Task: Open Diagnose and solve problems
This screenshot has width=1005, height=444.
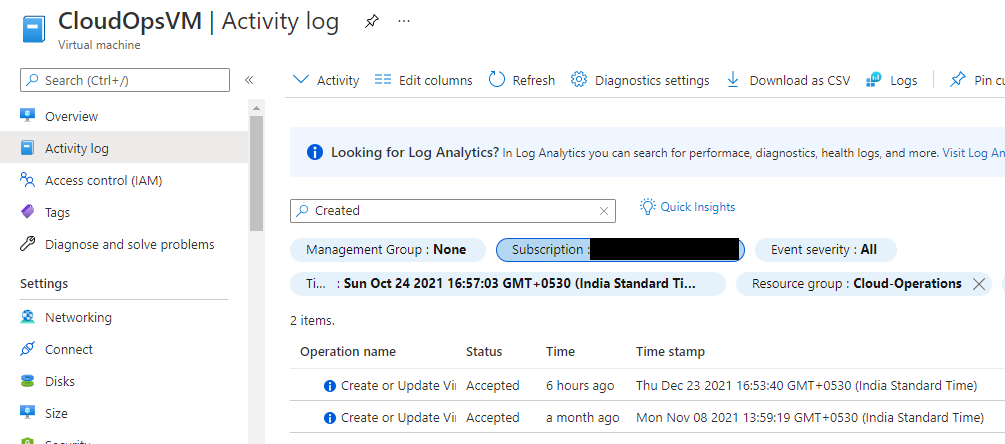Action: click(x=129, y=244)
